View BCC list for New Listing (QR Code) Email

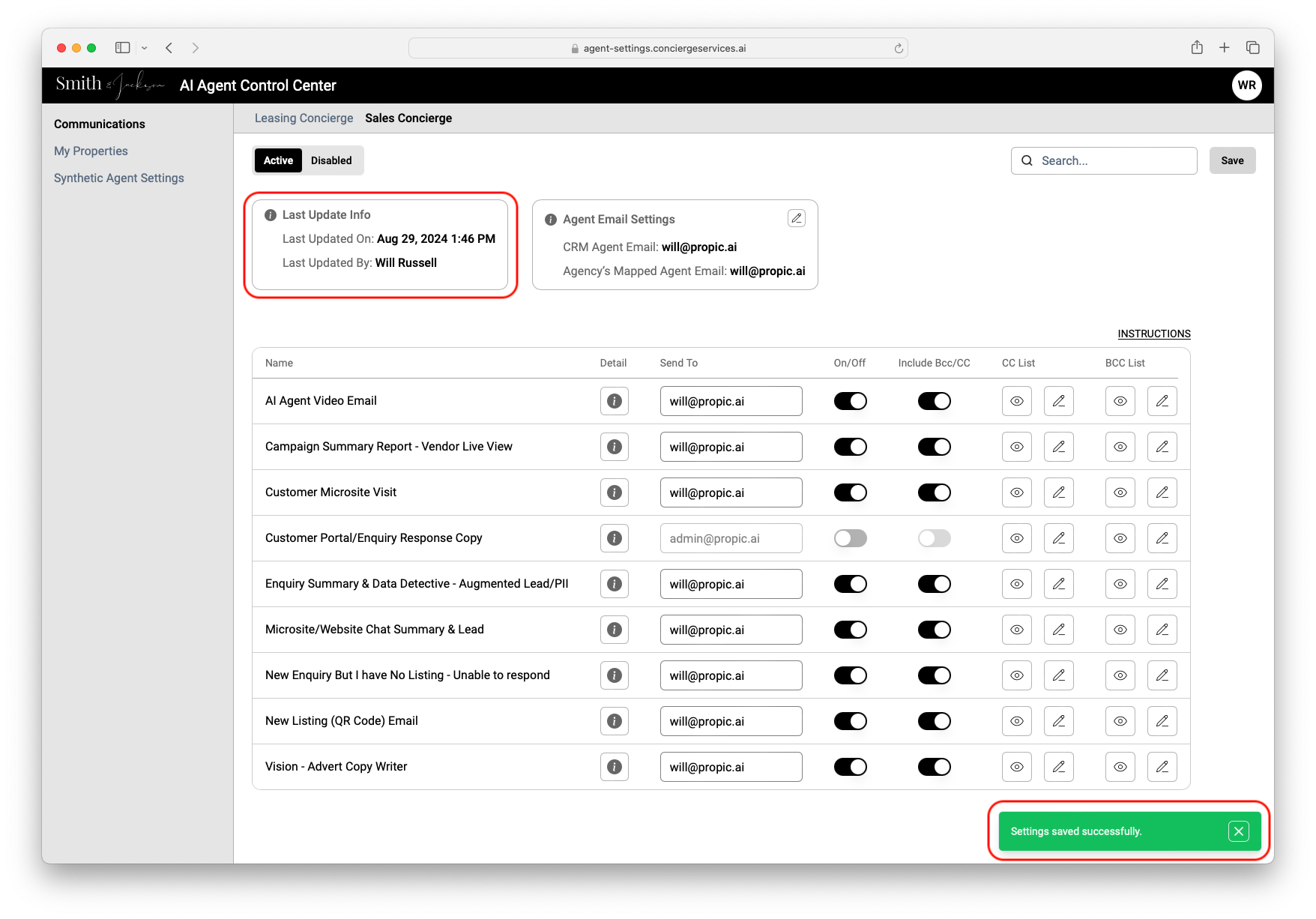point(1120,721)
